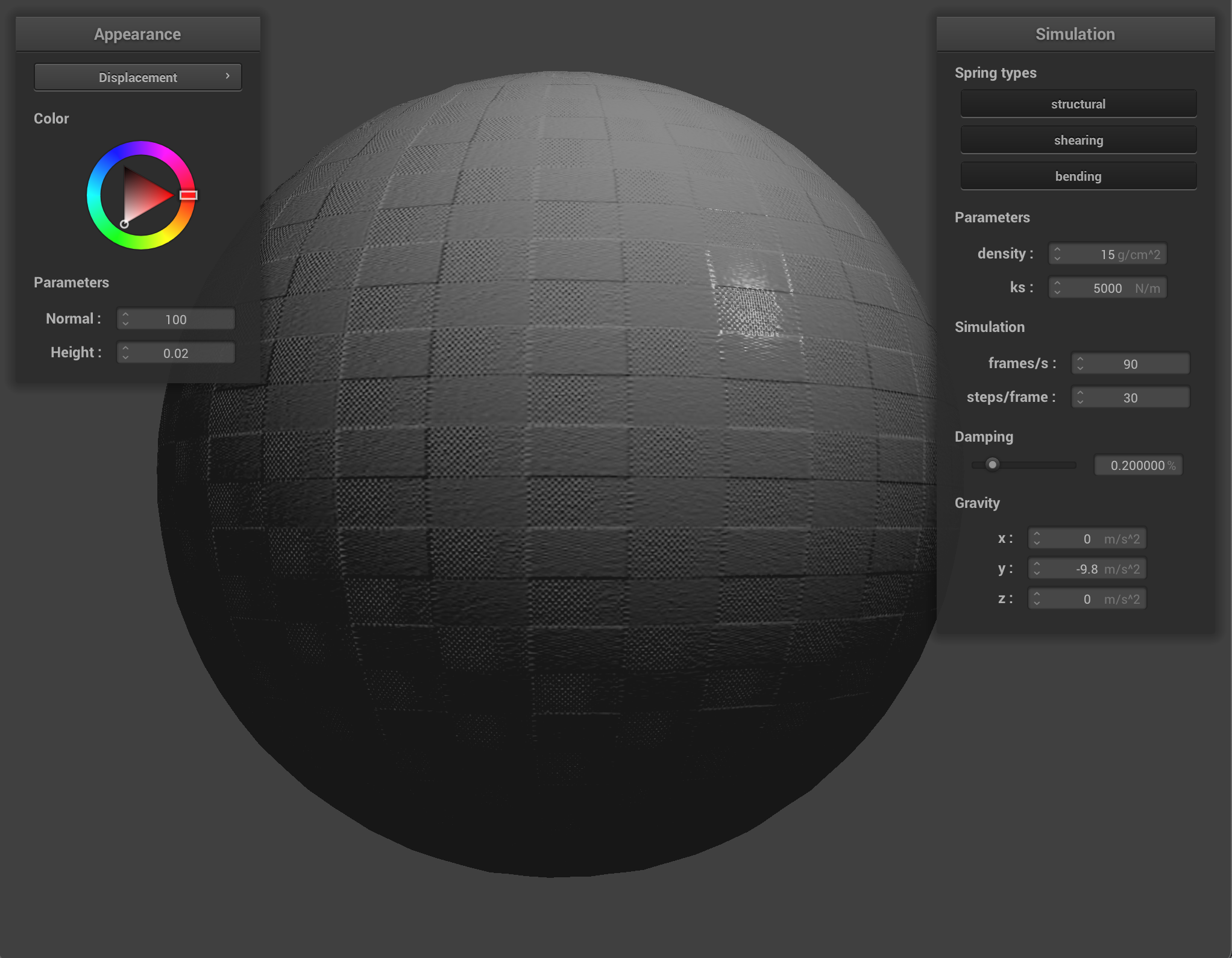Click the Height field stepper arrows
Image resolution: width=1232 pixels, height=958 pixels.
coord(125,352)
